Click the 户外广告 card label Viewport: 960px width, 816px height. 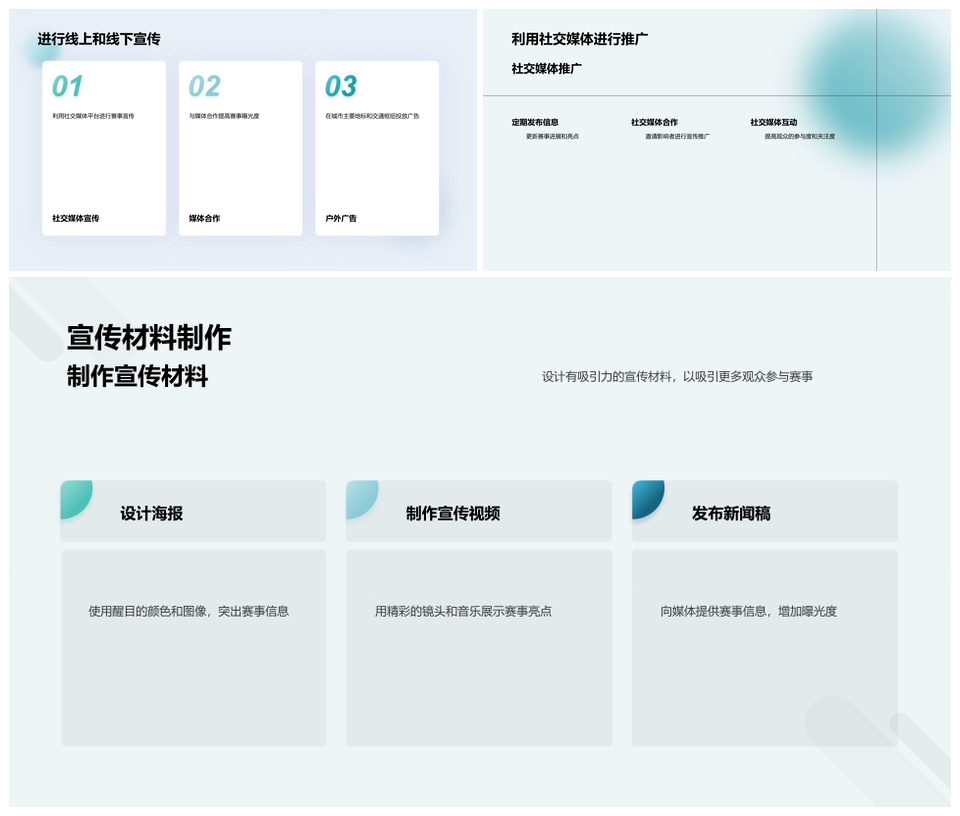pos(341,218)
